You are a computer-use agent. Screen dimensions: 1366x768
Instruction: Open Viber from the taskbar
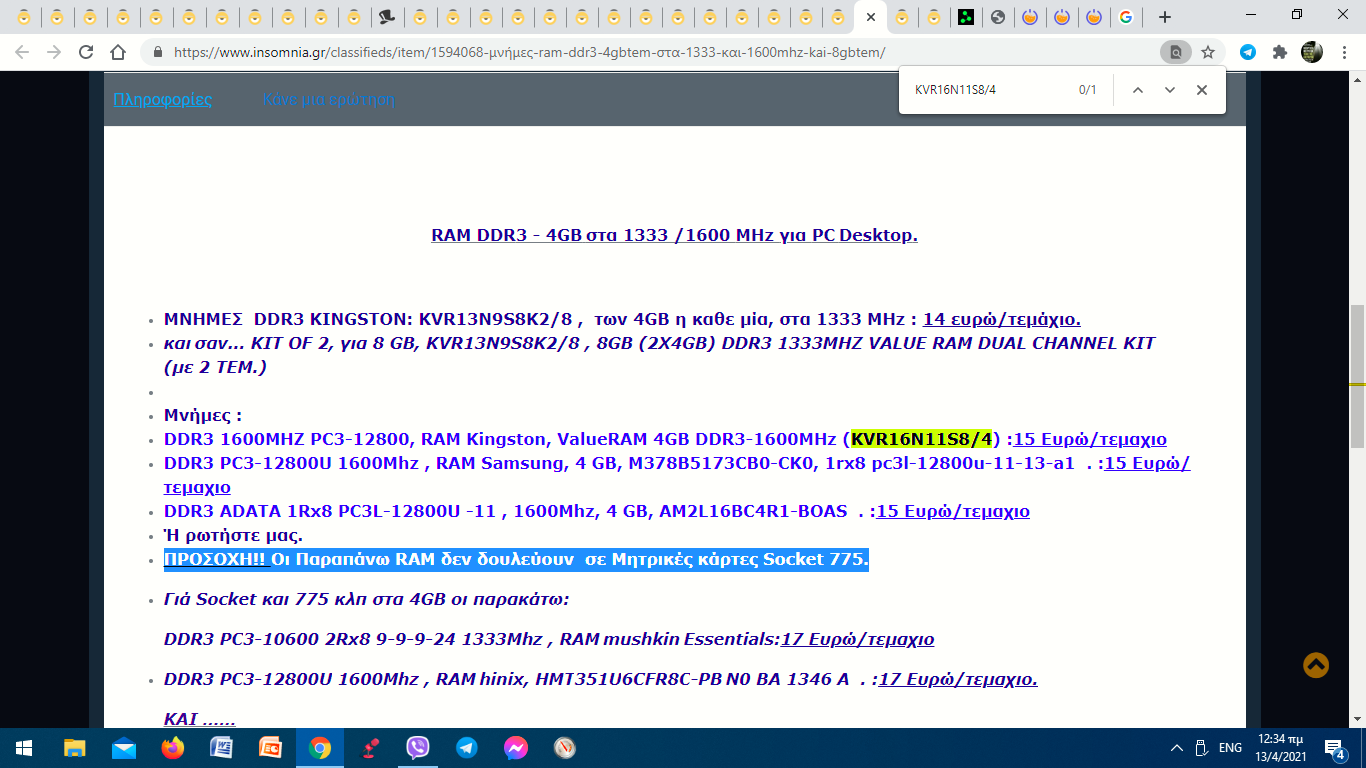pyautogui.click(x=418, y=748)
